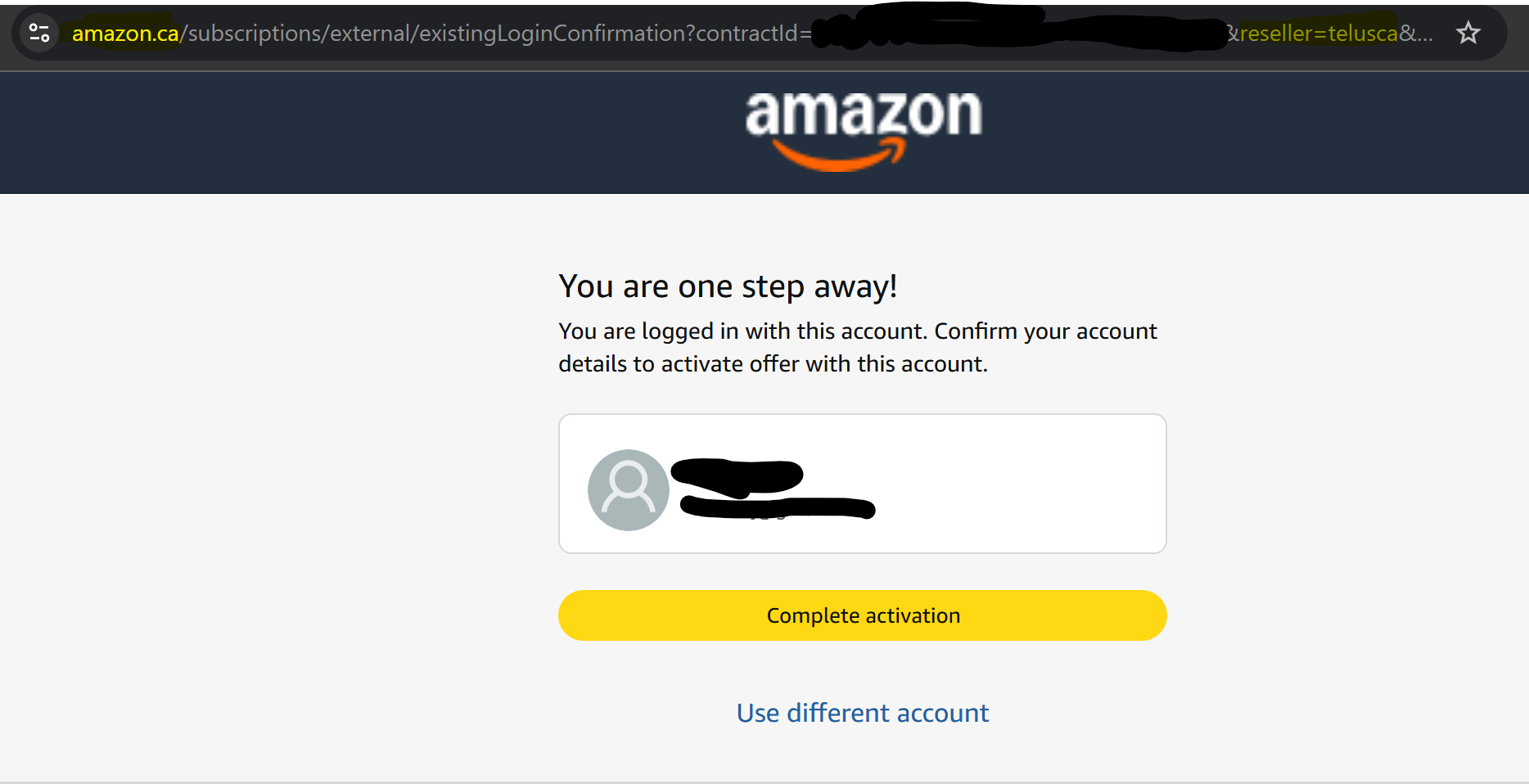1529x784 pixels.
Task: Open site information via the address bar icon
Action: [x=38, y=33]
